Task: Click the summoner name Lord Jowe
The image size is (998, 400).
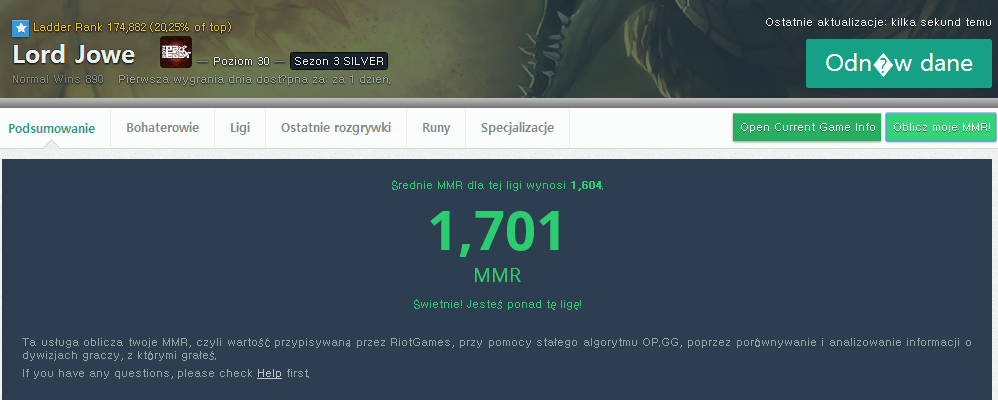Action: [x=74, y=55]
